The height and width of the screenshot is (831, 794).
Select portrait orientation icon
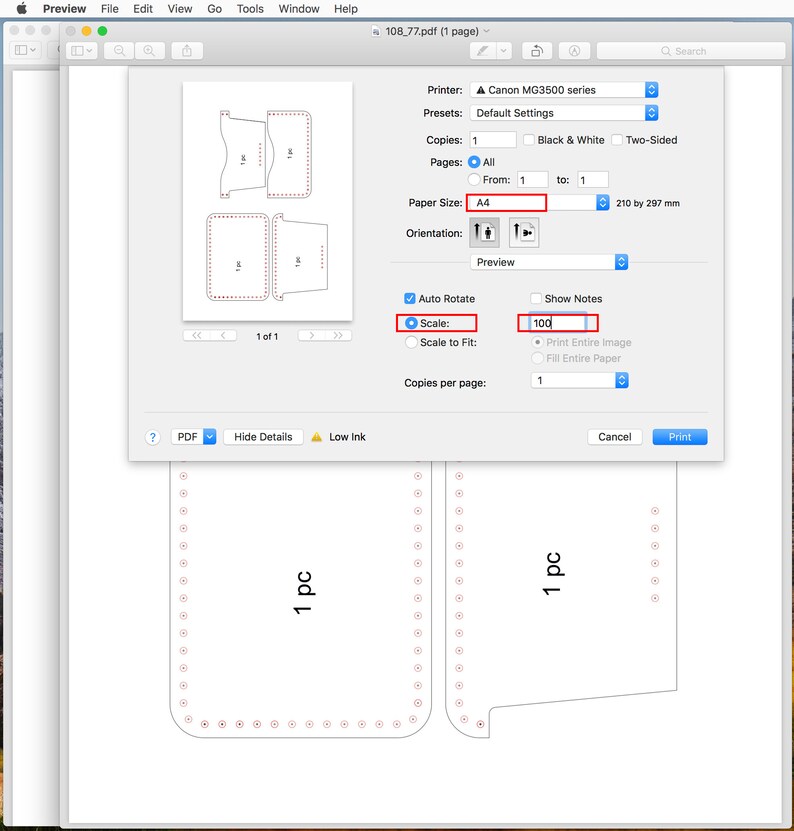pos(484,233)
